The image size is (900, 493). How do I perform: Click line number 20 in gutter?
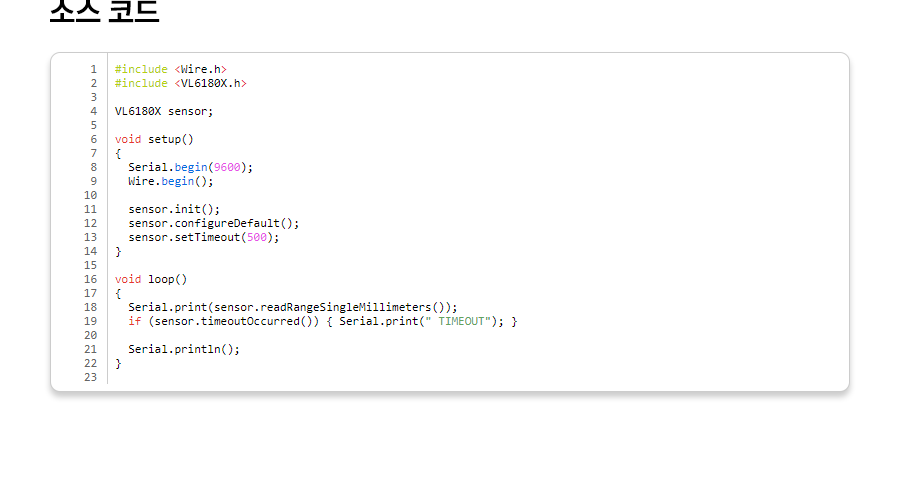click(x=90, y=335)
